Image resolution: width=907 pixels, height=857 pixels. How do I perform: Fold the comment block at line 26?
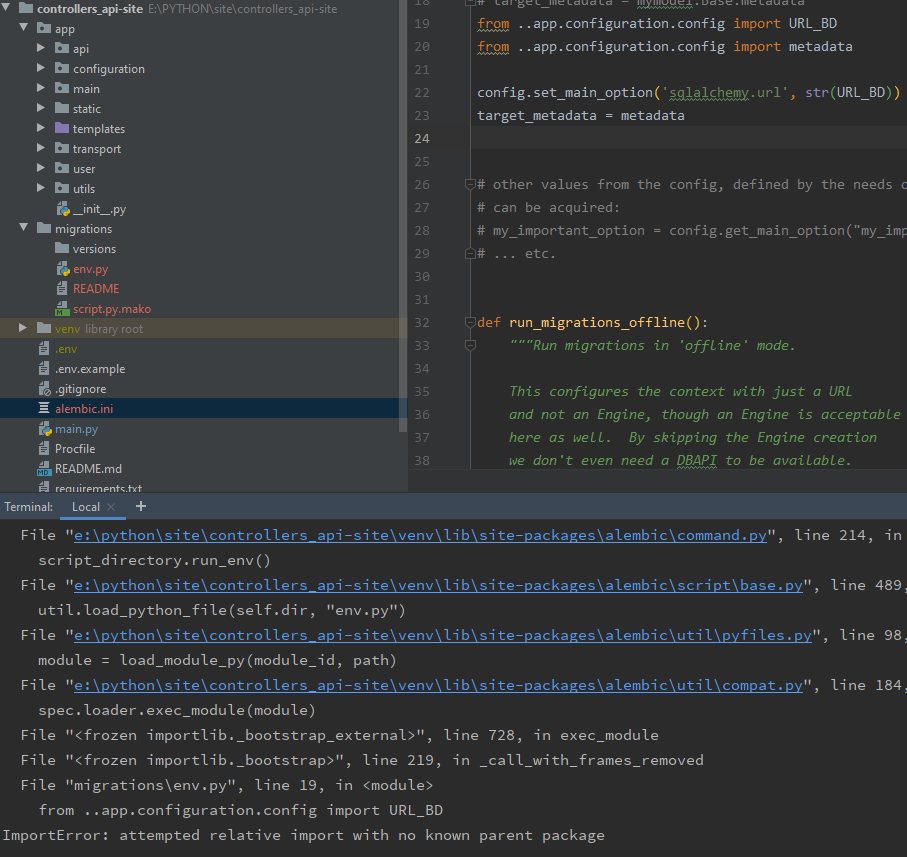coord(470,184)
